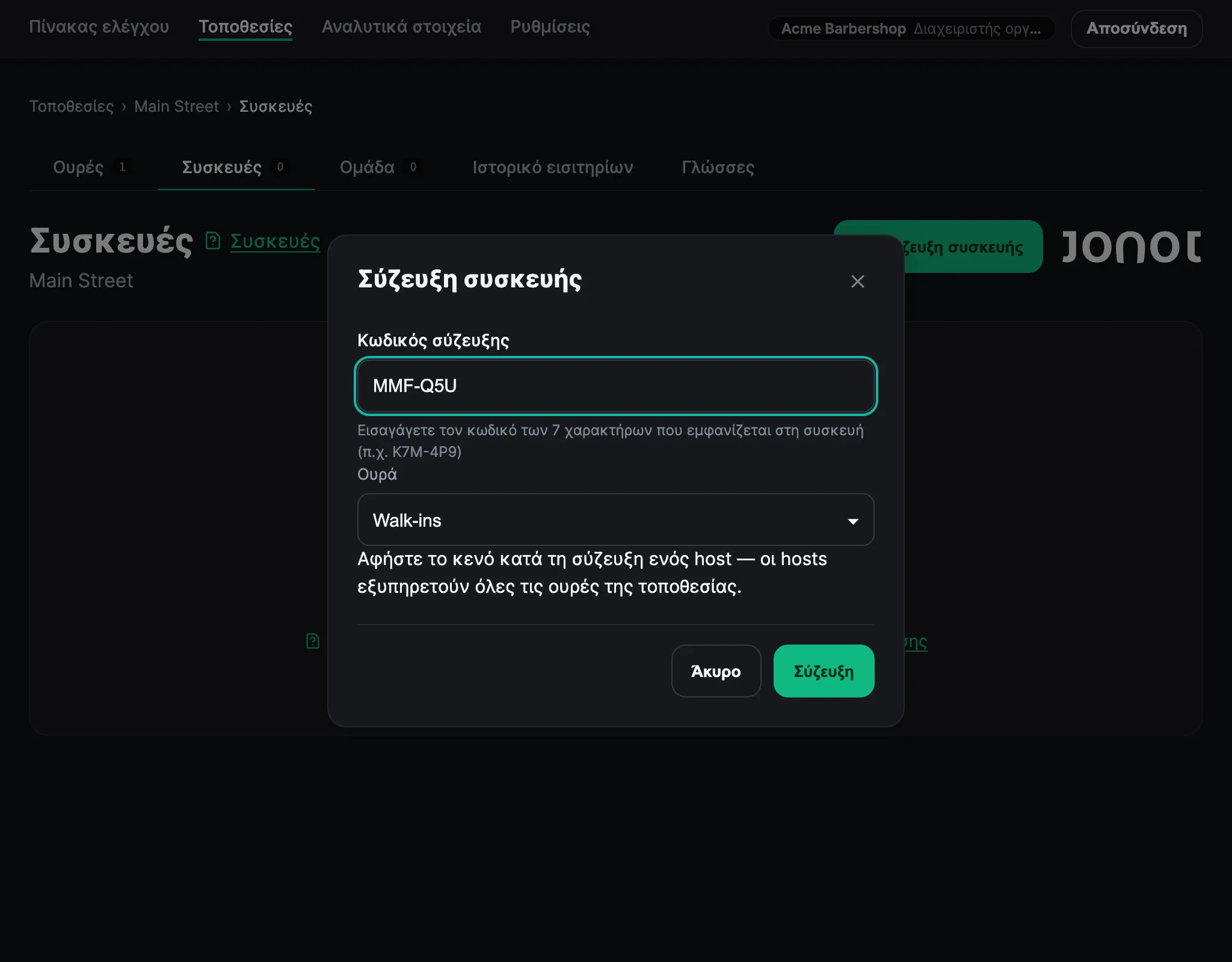
Task: Select the Συσκευές tab
Action: (x=236, y=167)
